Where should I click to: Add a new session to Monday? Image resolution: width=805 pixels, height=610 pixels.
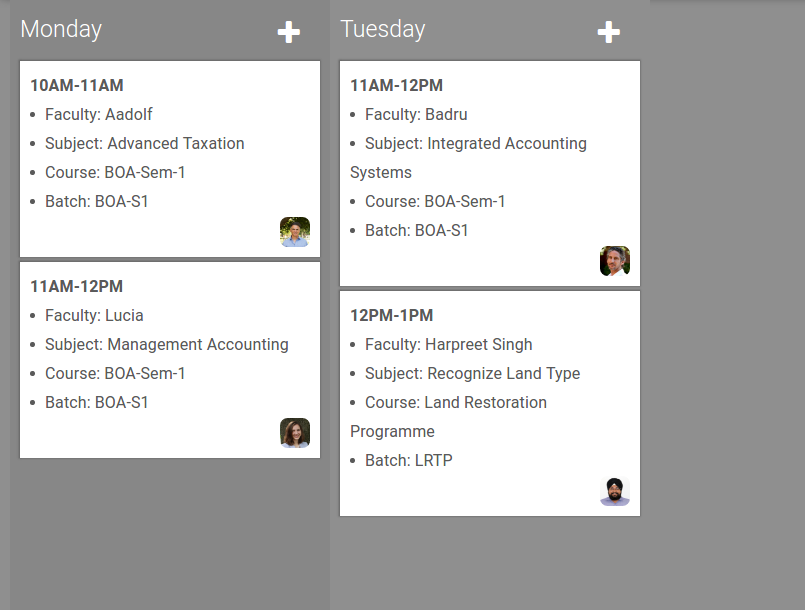[289, 32]
